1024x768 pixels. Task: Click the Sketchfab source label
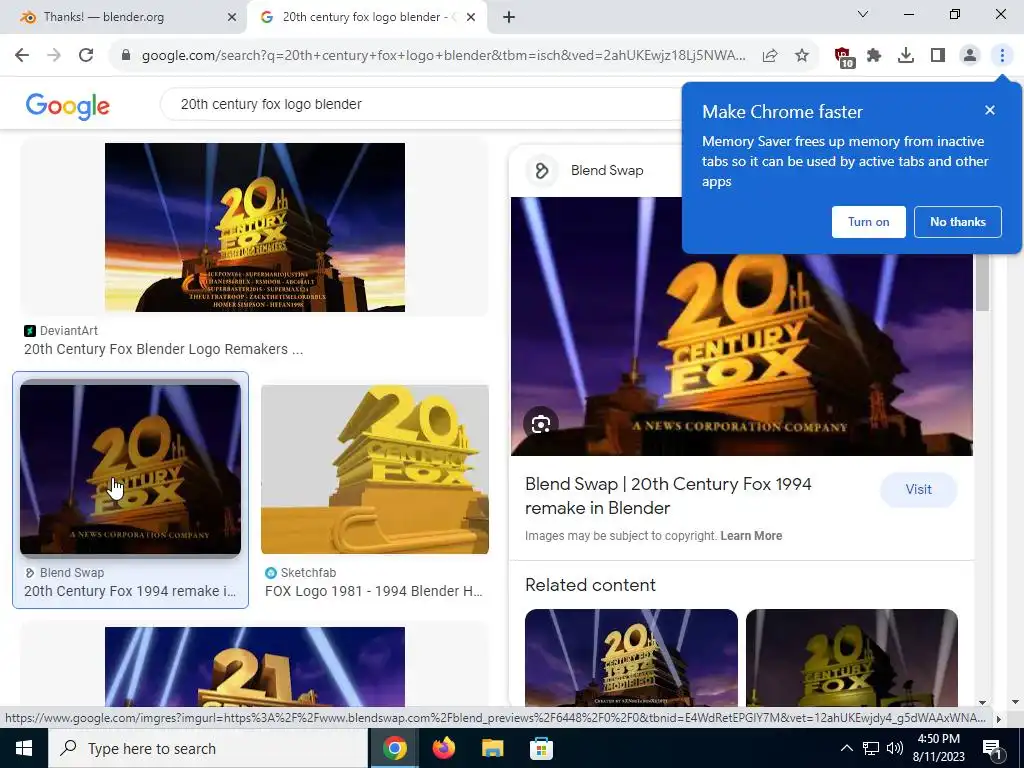click(x=308, y=573)
